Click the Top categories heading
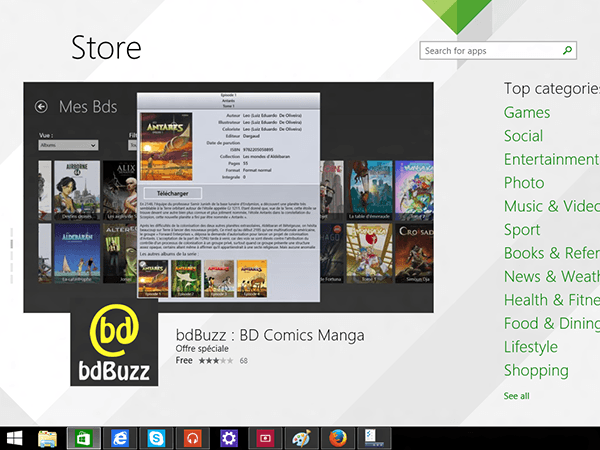 point(551,88)
